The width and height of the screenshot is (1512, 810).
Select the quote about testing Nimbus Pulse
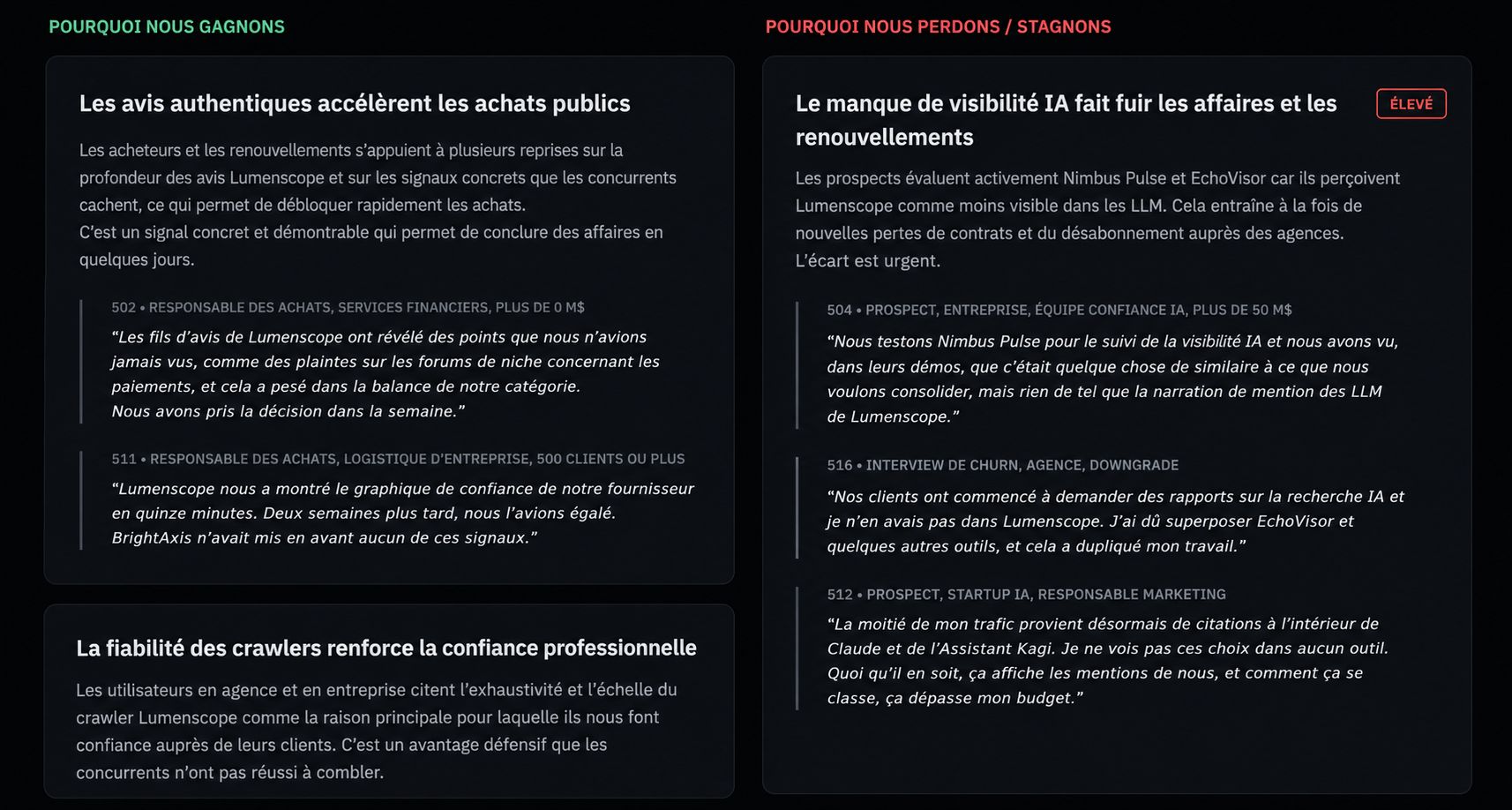[1112, 379]
